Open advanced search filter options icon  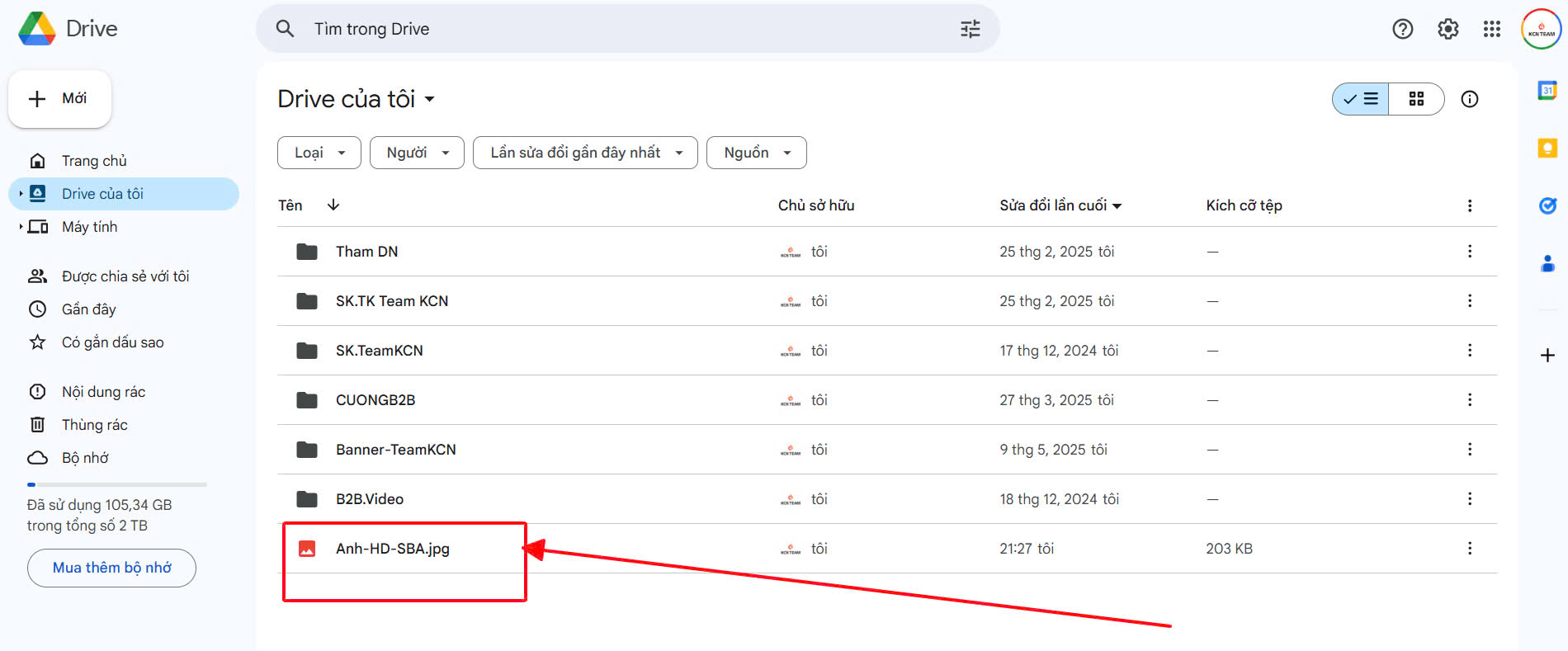(970, 29)
